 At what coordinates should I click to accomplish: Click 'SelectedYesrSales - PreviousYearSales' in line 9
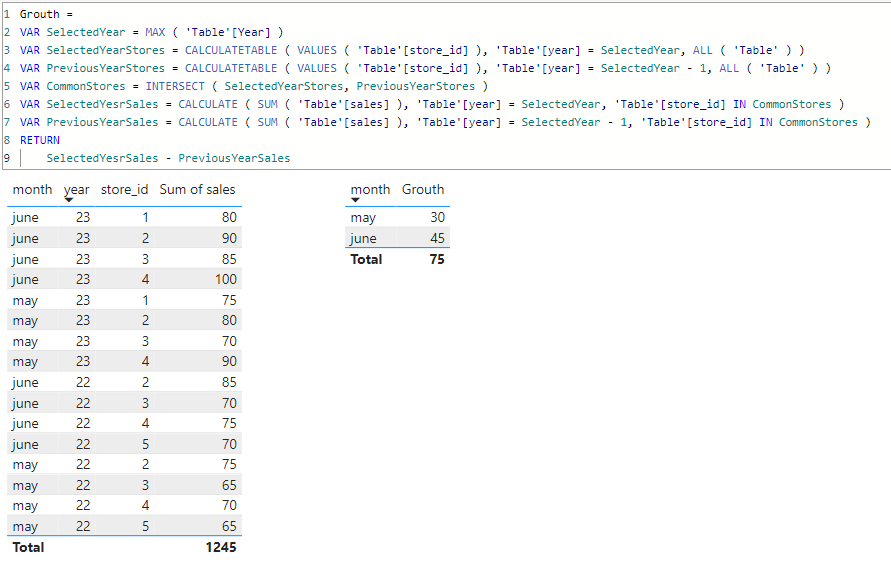168,158
